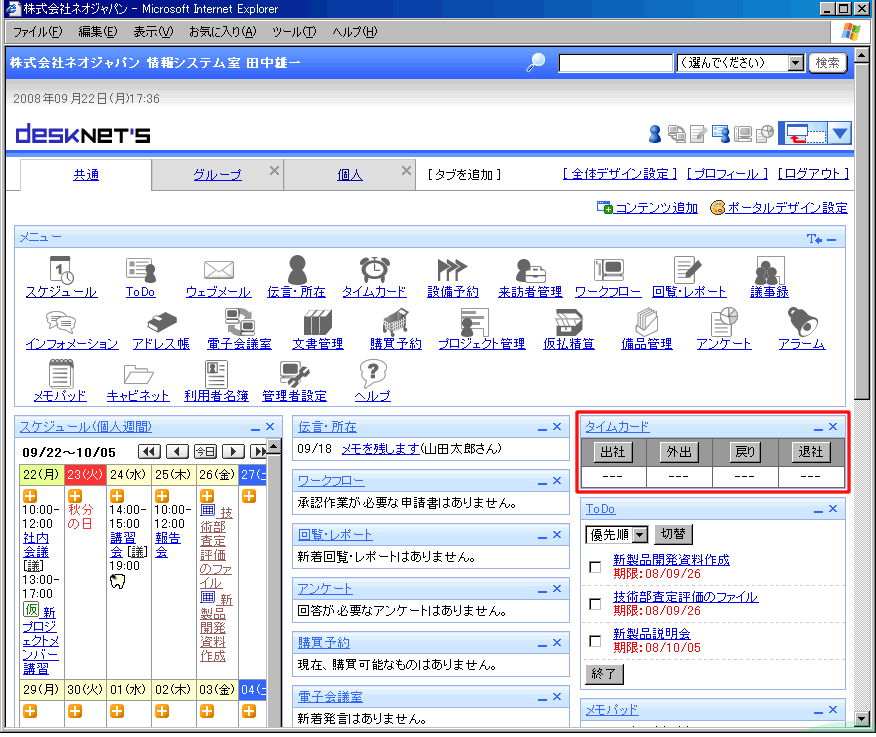
Task: Click the page vertical scrollbar down arrow
Action: pyautogui.click(x=861, y=719)
